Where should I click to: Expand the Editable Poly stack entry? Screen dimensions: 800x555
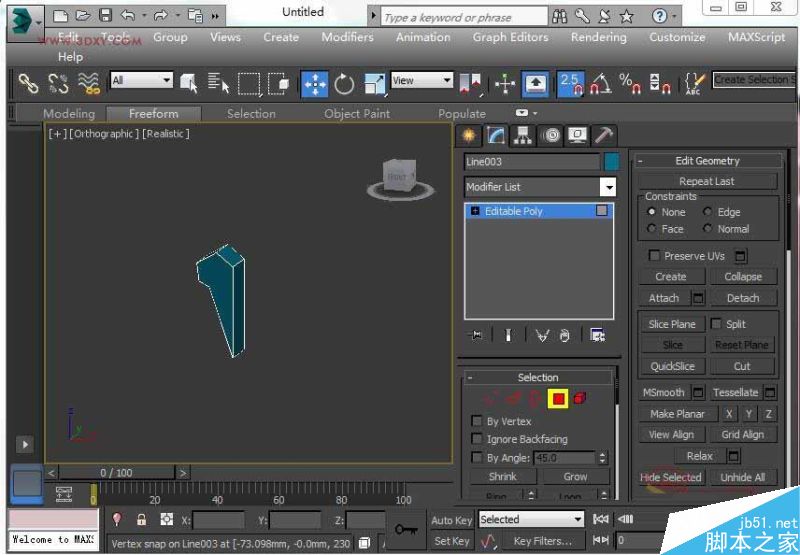coord(475,211)
